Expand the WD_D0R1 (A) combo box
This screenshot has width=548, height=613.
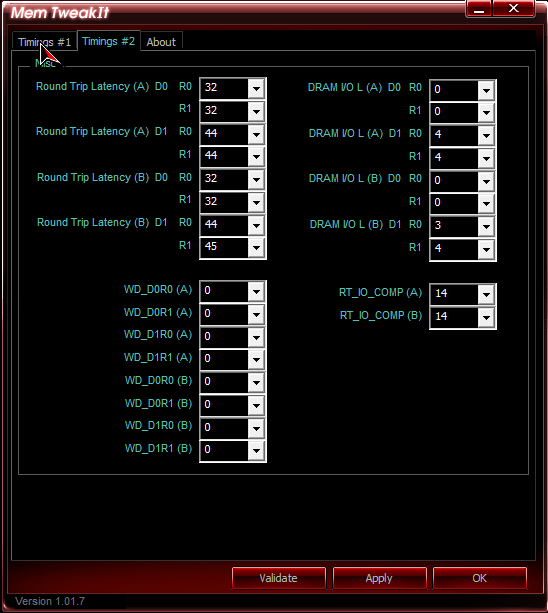pyautogui.click(x=256, y=314)
